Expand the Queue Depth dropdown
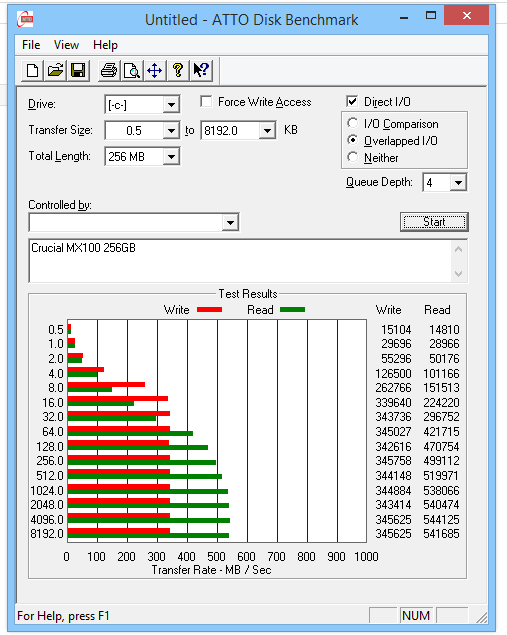 [458, 183]
